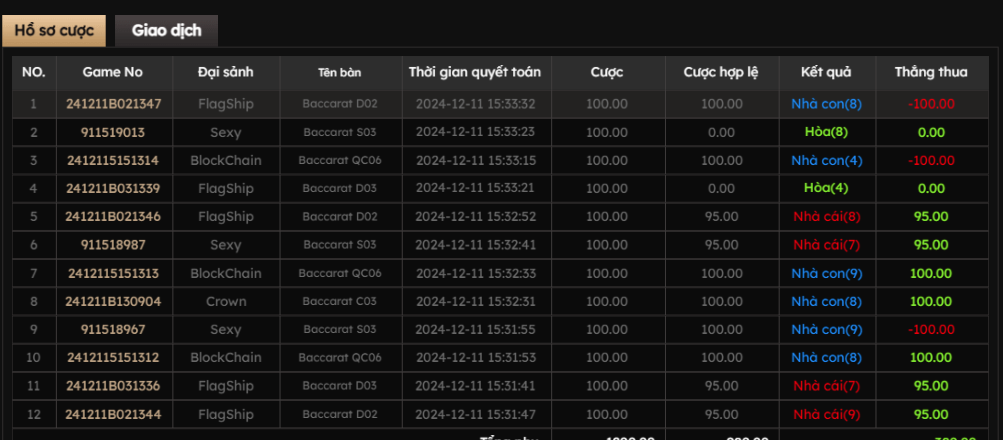Select the Crown hall cell in row 8

tap(226, 301)
